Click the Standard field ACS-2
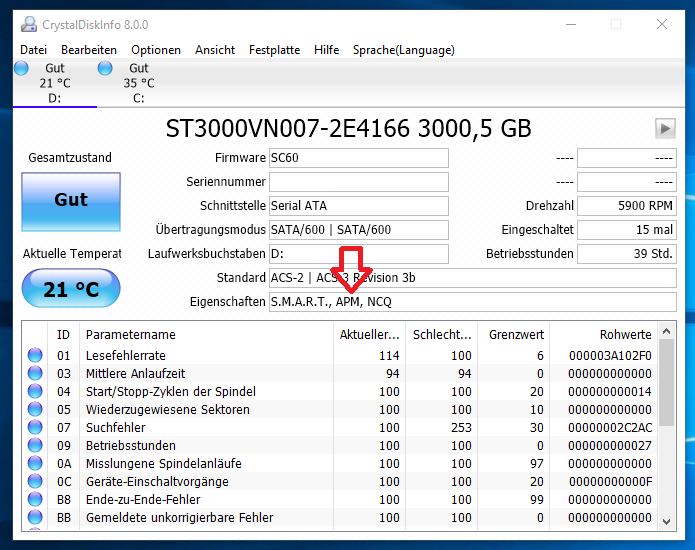Screen dimensions: 695x550 tap(472, 277)
